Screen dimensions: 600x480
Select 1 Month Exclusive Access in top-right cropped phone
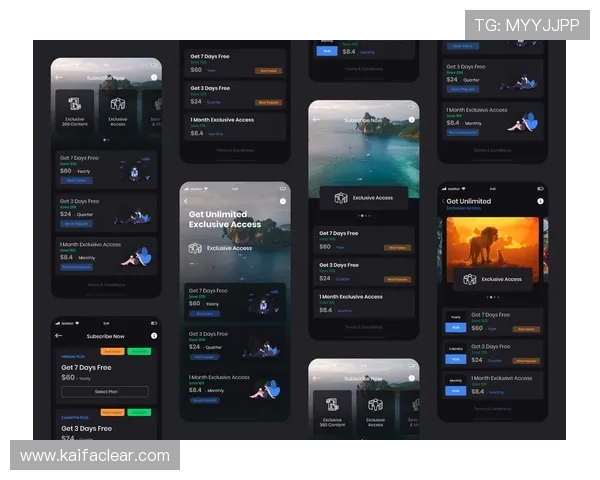tap(492, 122)
